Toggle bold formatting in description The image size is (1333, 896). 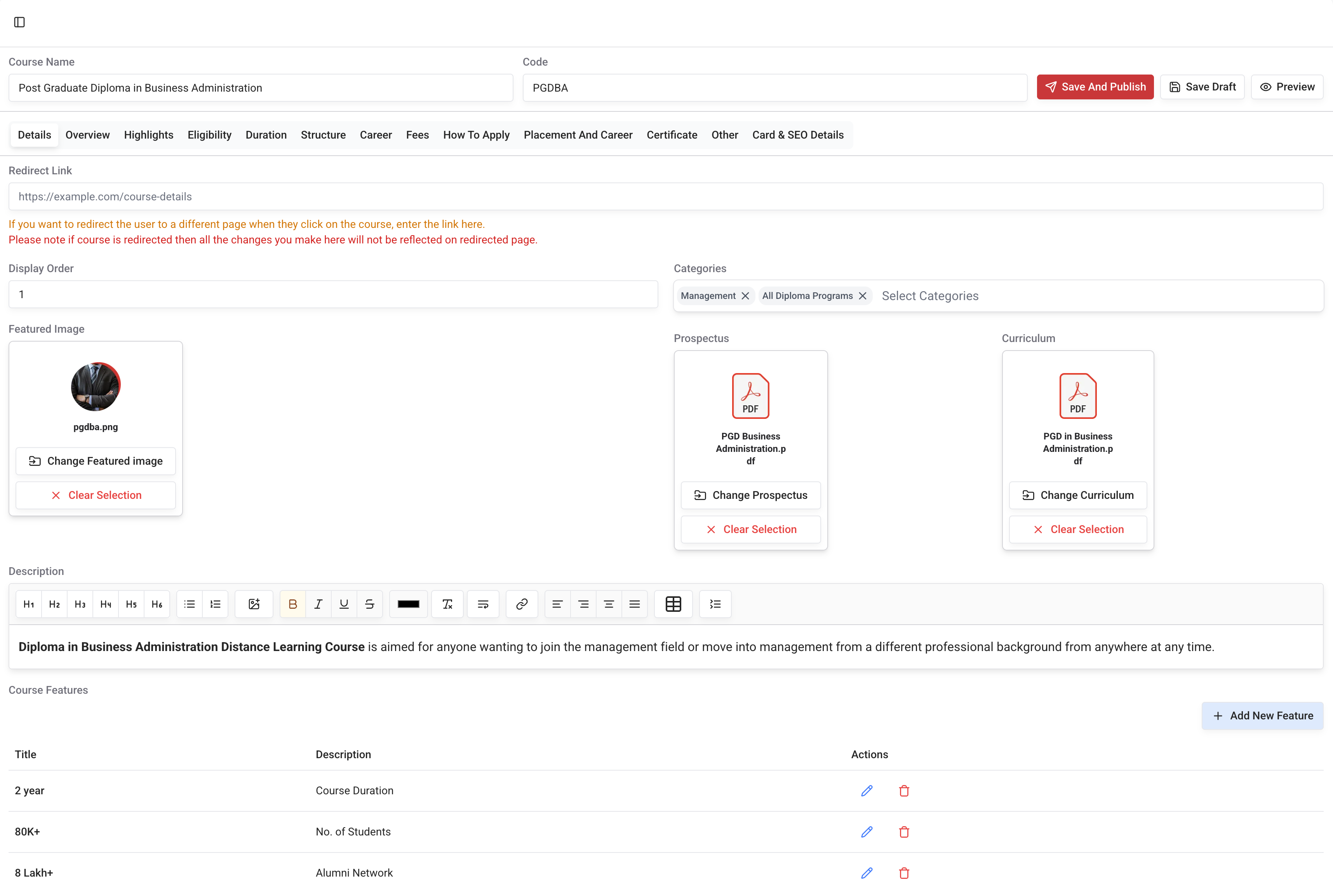point(293,604)
